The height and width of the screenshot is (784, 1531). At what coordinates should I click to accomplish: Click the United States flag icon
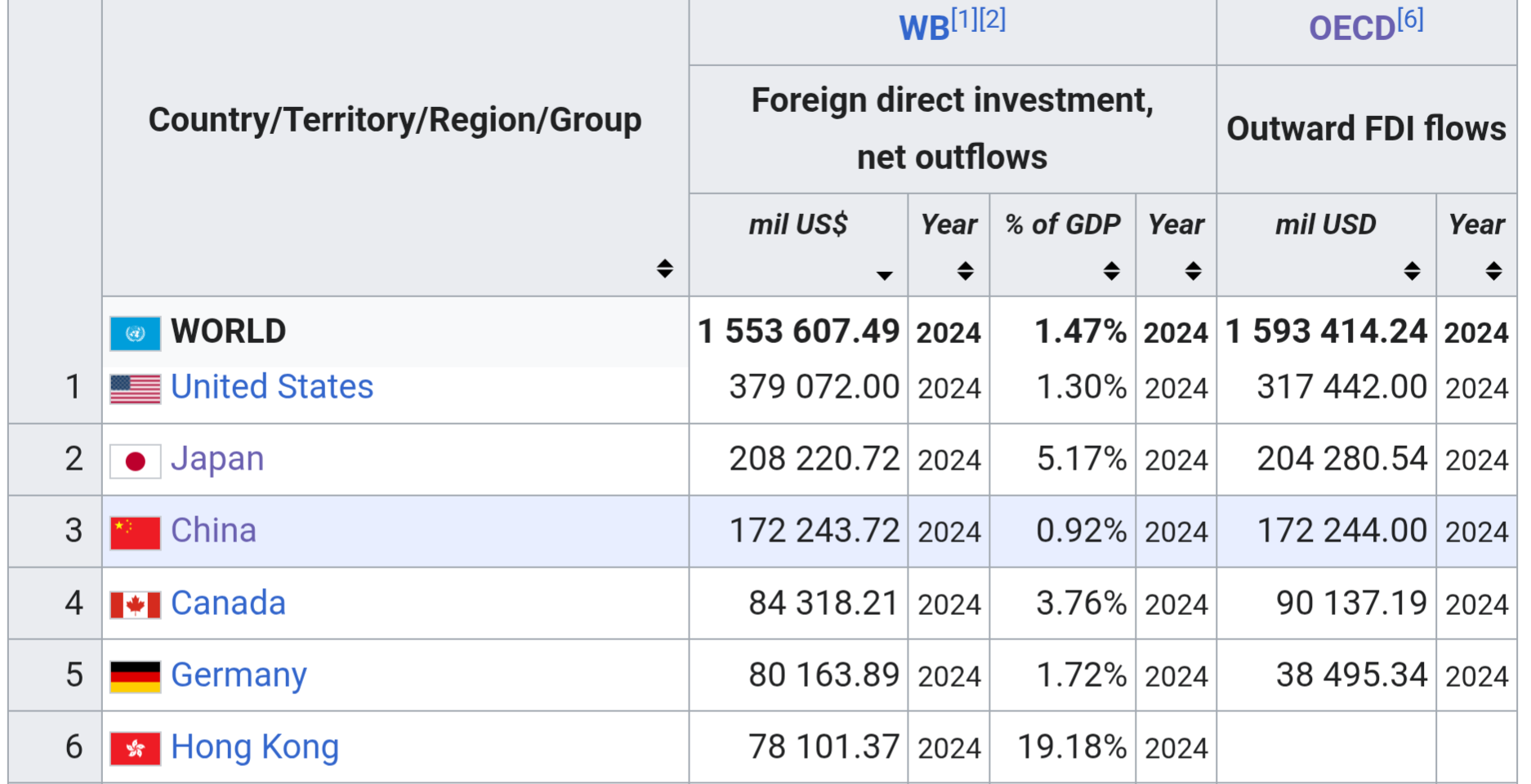click(135, 389)
